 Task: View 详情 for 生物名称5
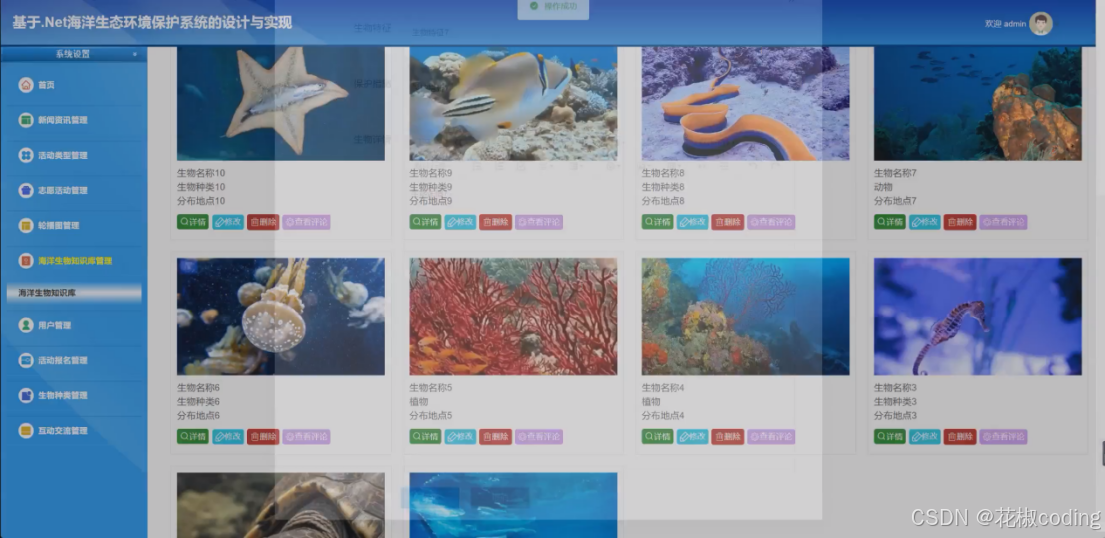tap(425, 436)
